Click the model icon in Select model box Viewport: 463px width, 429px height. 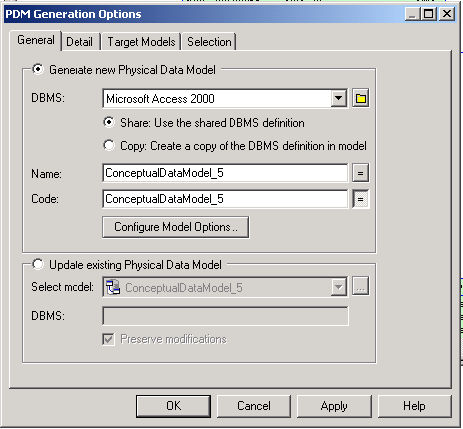[x=113, y=287]
